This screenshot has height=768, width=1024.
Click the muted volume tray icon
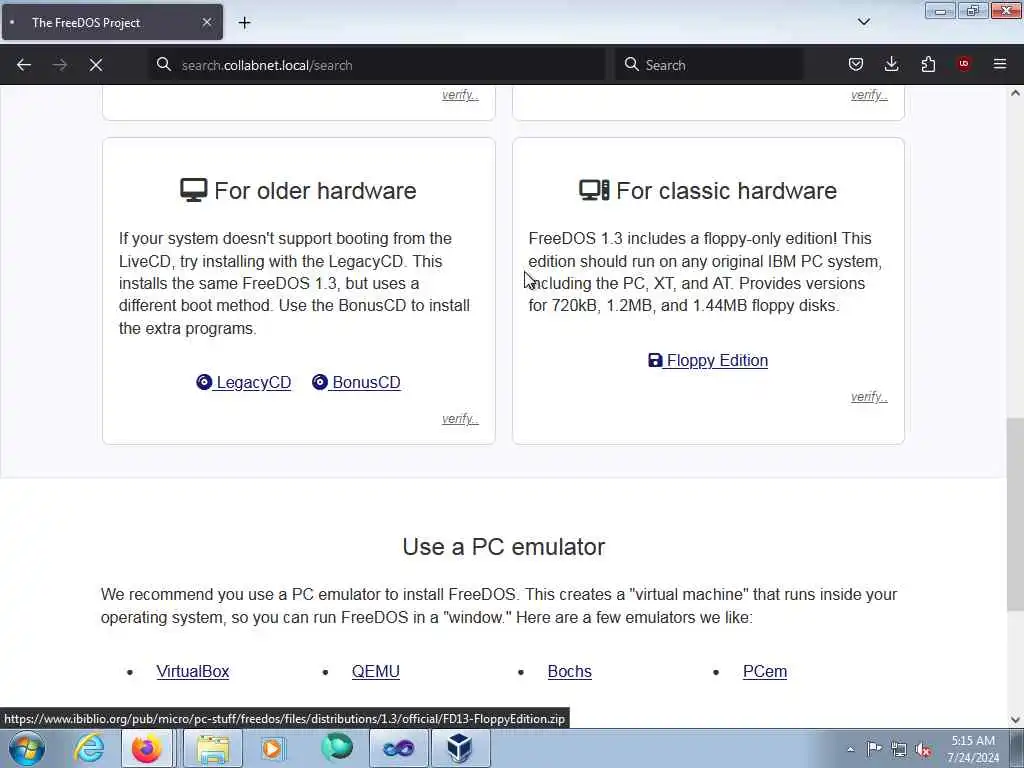[923, 749]
